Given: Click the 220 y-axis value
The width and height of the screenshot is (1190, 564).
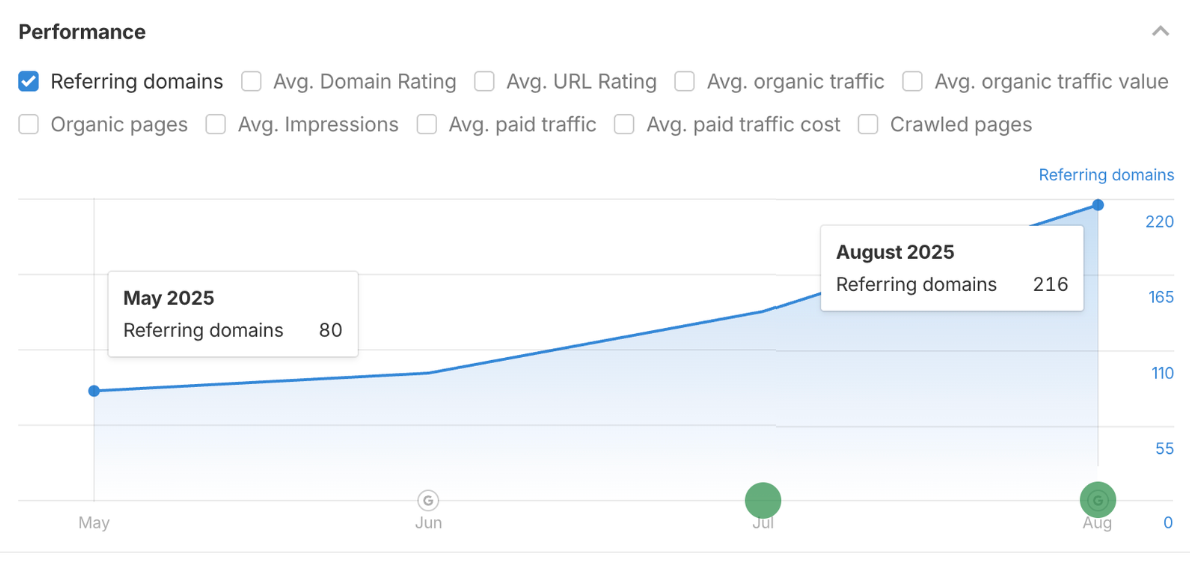Looking at the screenshot, I should tap(1160, 222).
